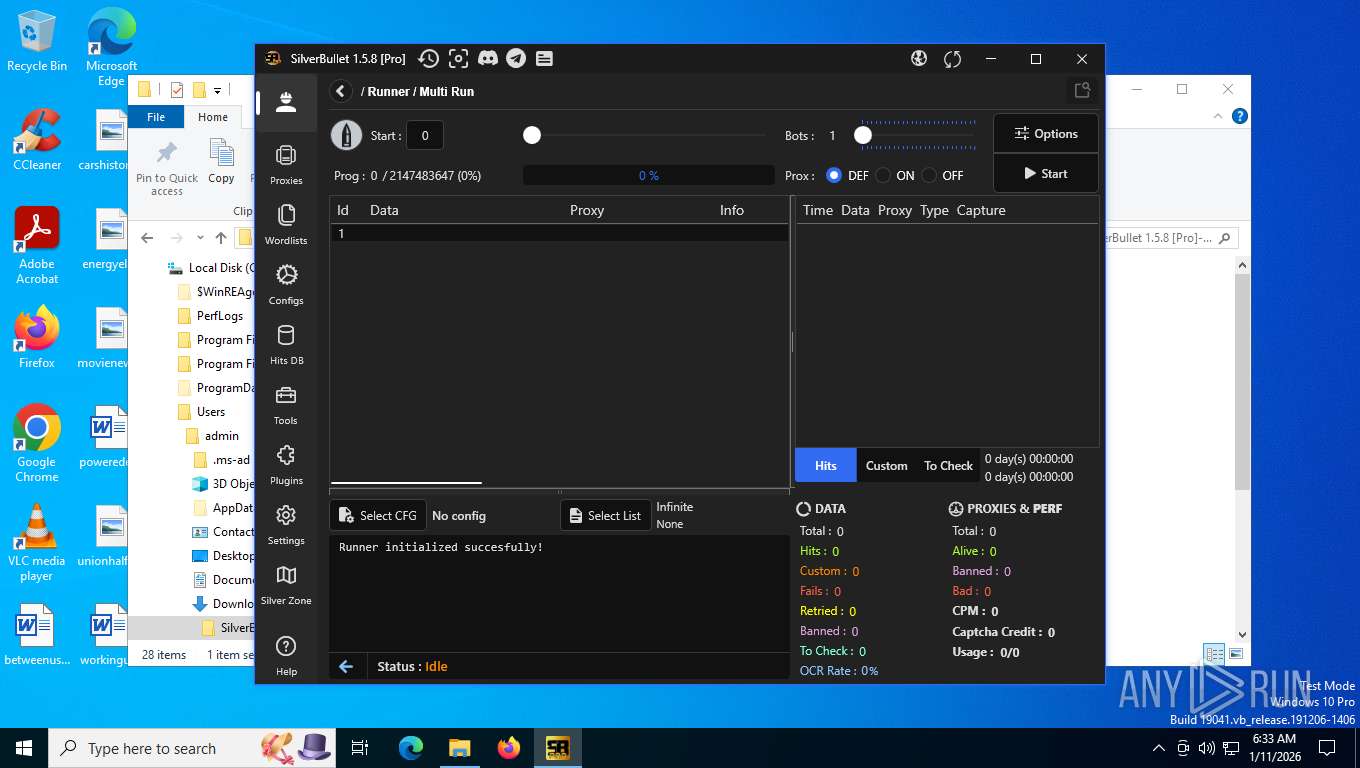Click the back arrow beside Status
This screenshot has width=1360, height=768.
click(346, 666)
